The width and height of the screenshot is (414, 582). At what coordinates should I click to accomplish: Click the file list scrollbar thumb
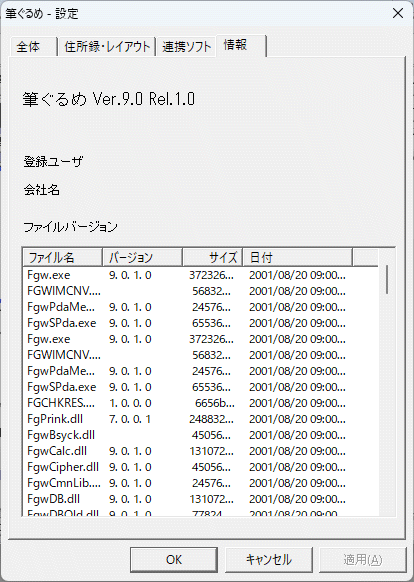pyautogui.click(x=387, y=279)
